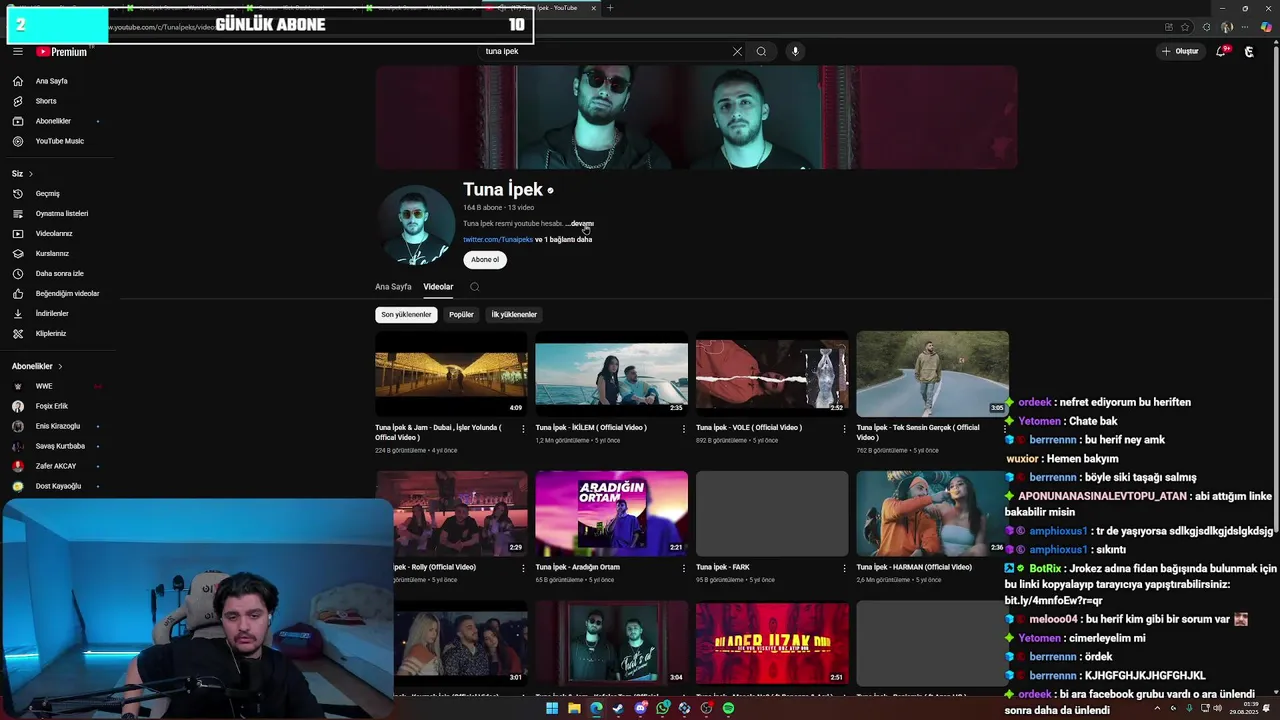
Task: Search within the channel using magnifier icon
Action: point(475,287)
